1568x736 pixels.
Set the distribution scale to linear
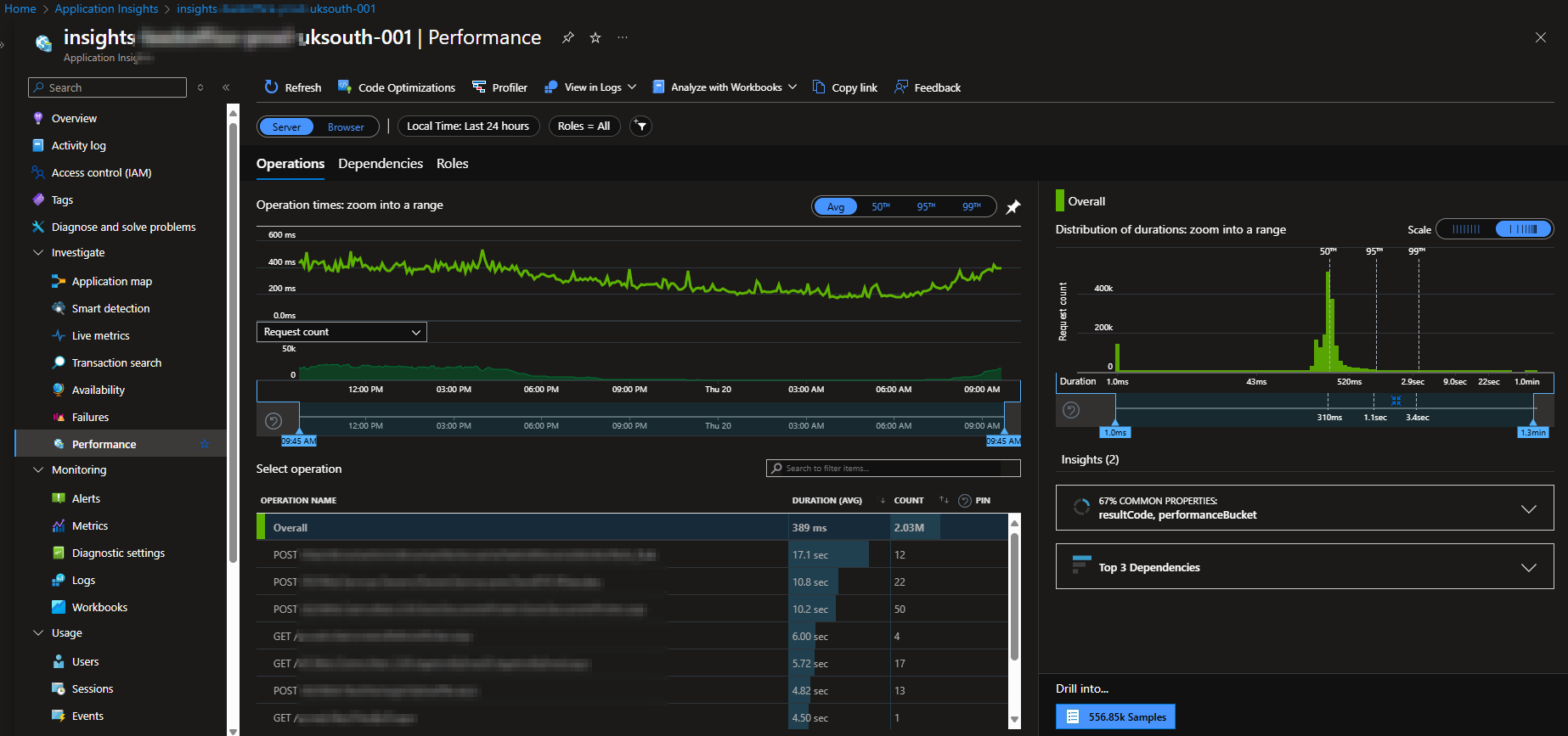pos(1466,229)
